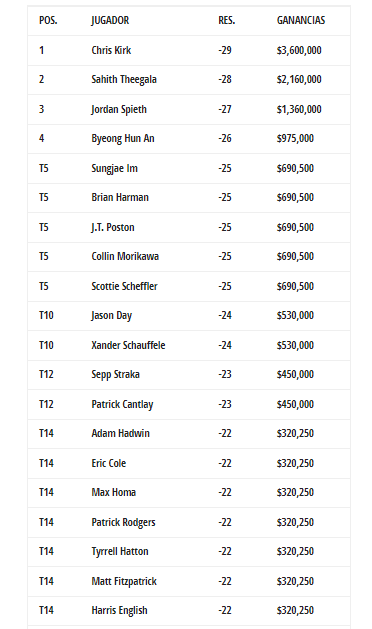Click Harris English's name

[120, 611]
